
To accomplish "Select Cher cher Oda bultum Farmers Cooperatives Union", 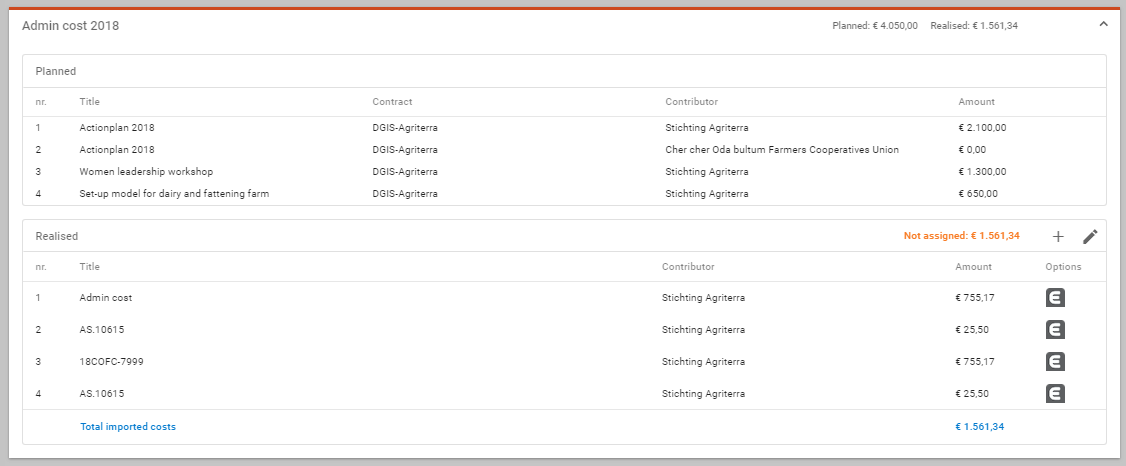I will [x=782, y=150].
